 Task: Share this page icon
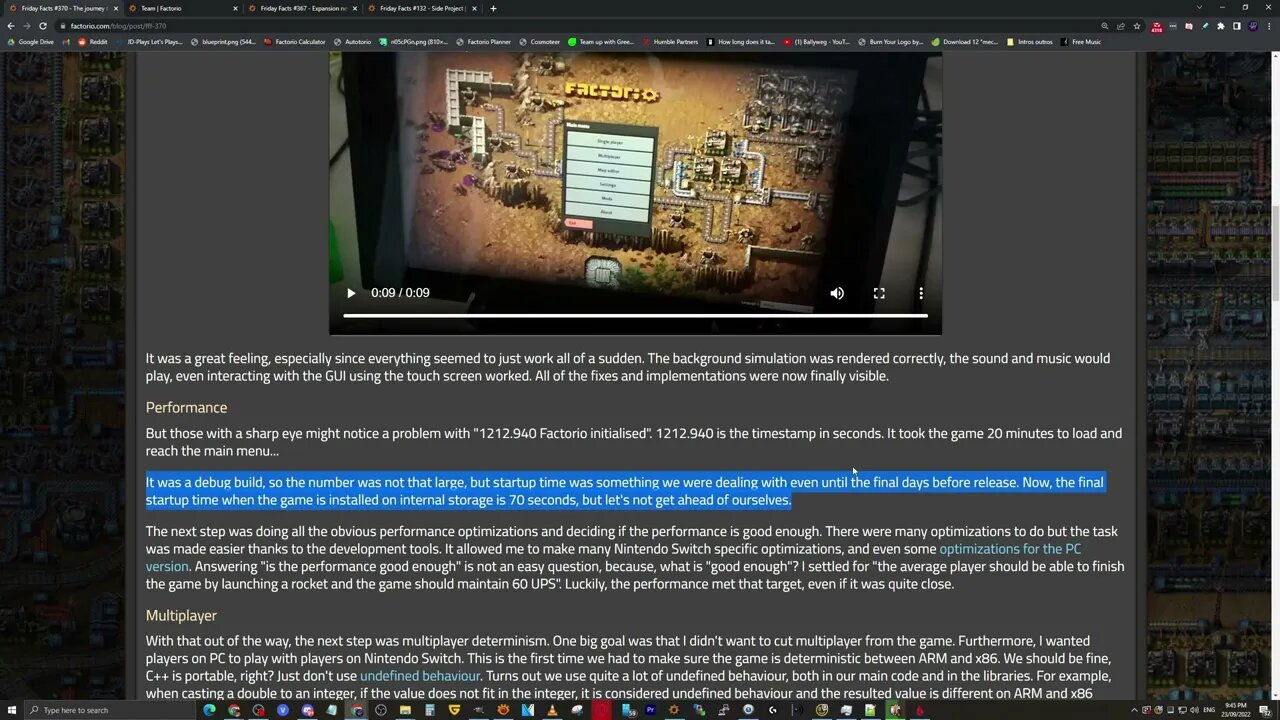pyautogui.click(x=1121, y=25)
